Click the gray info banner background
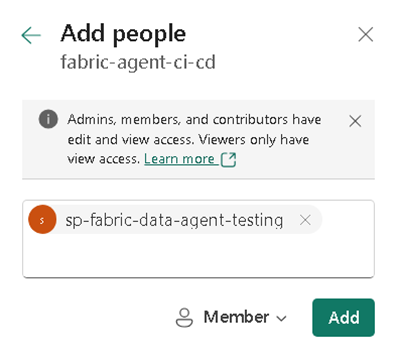This screenshot has width=396, height=361. point(198,139)
